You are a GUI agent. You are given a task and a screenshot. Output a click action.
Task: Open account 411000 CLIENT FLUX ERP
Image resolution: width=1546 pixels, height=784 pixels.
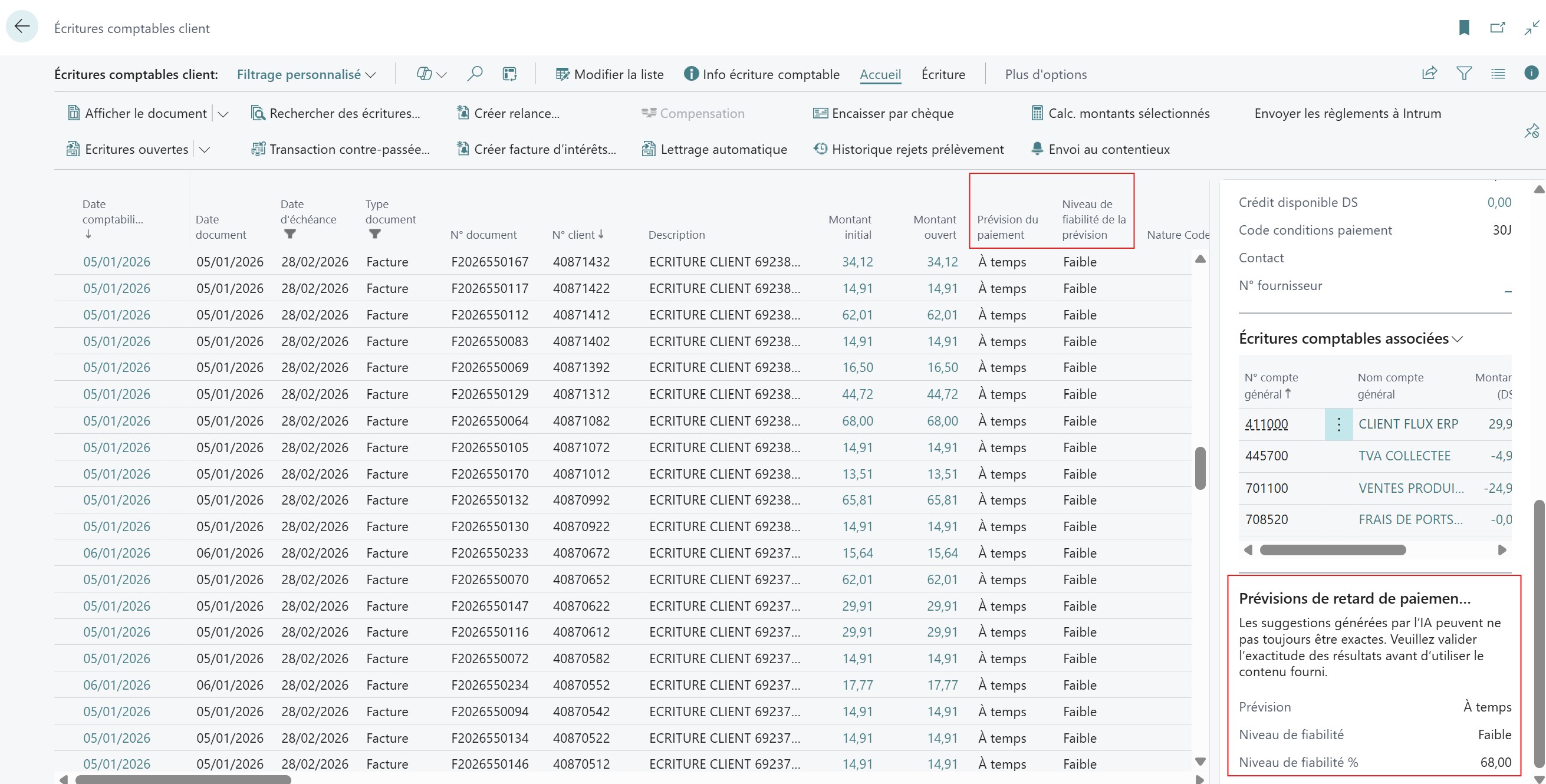pos(1266,424)
